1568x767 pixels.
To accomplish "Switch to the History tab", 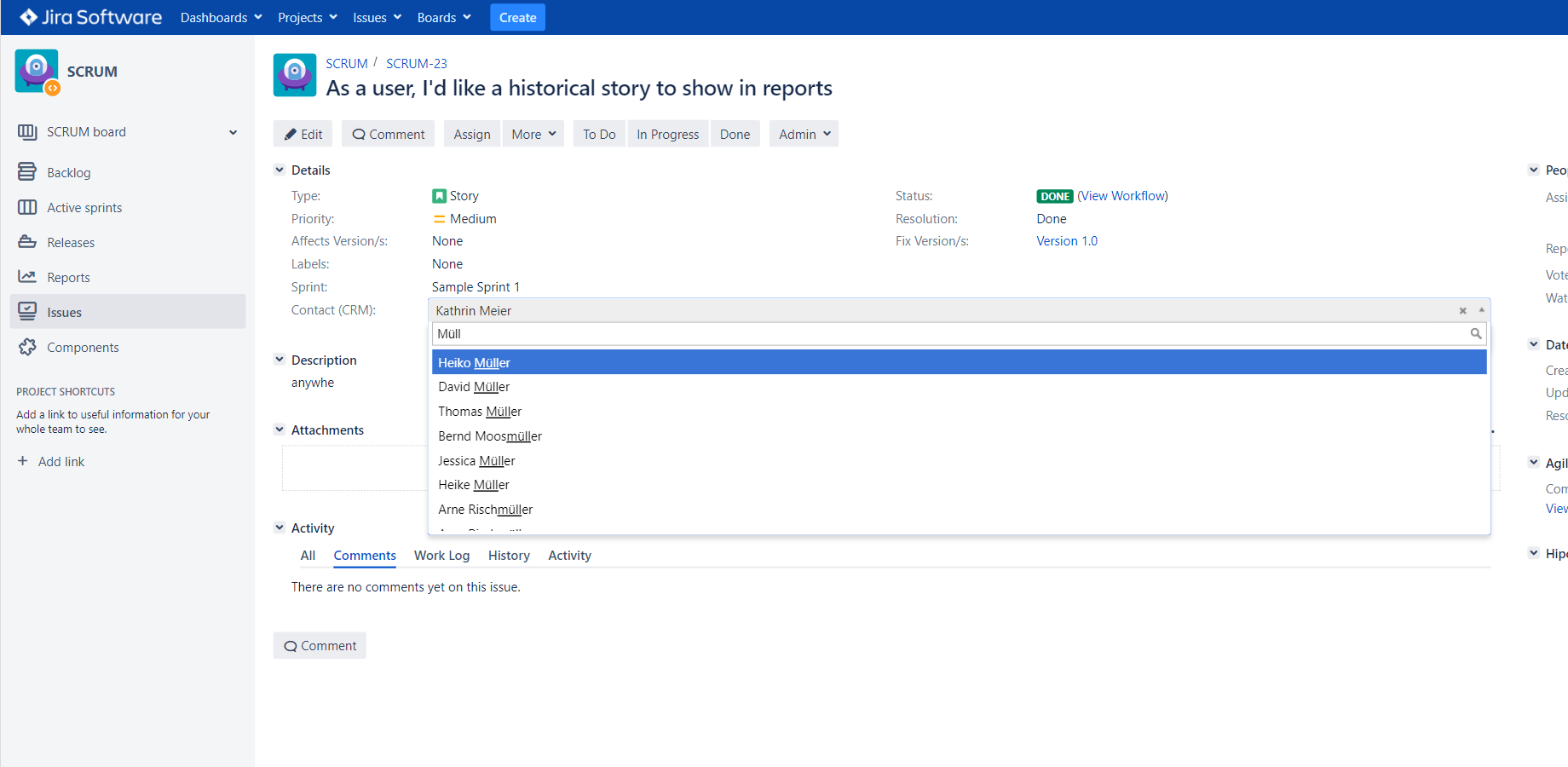I will [x=509, y=556].
